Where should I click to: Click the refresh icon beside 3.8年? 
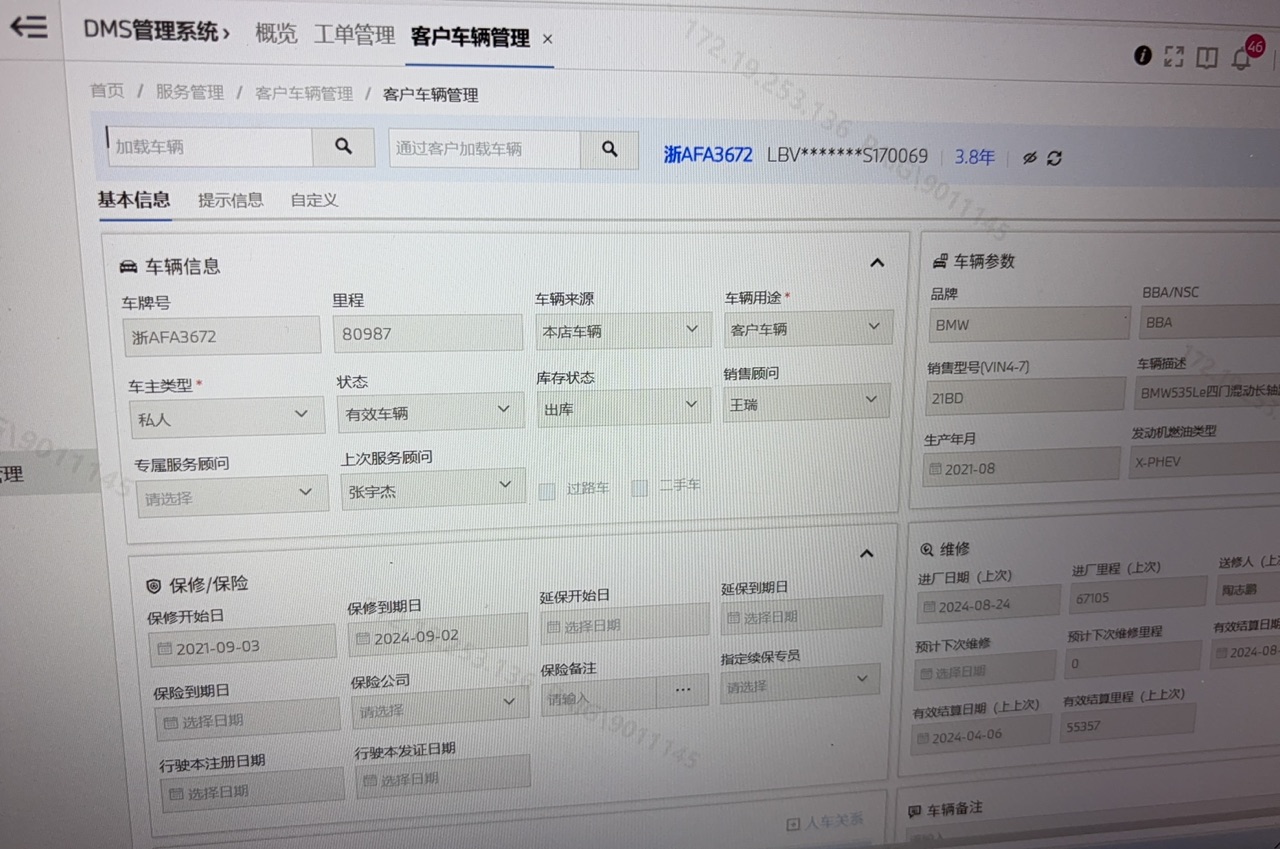1054,158
